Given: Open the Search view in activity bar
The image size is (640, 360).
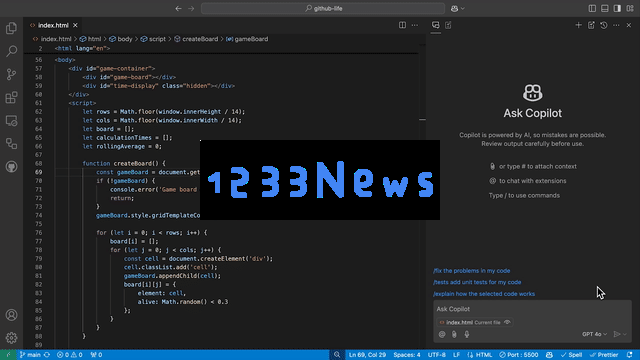Looking at the screenshot, I should click(11, 51).
